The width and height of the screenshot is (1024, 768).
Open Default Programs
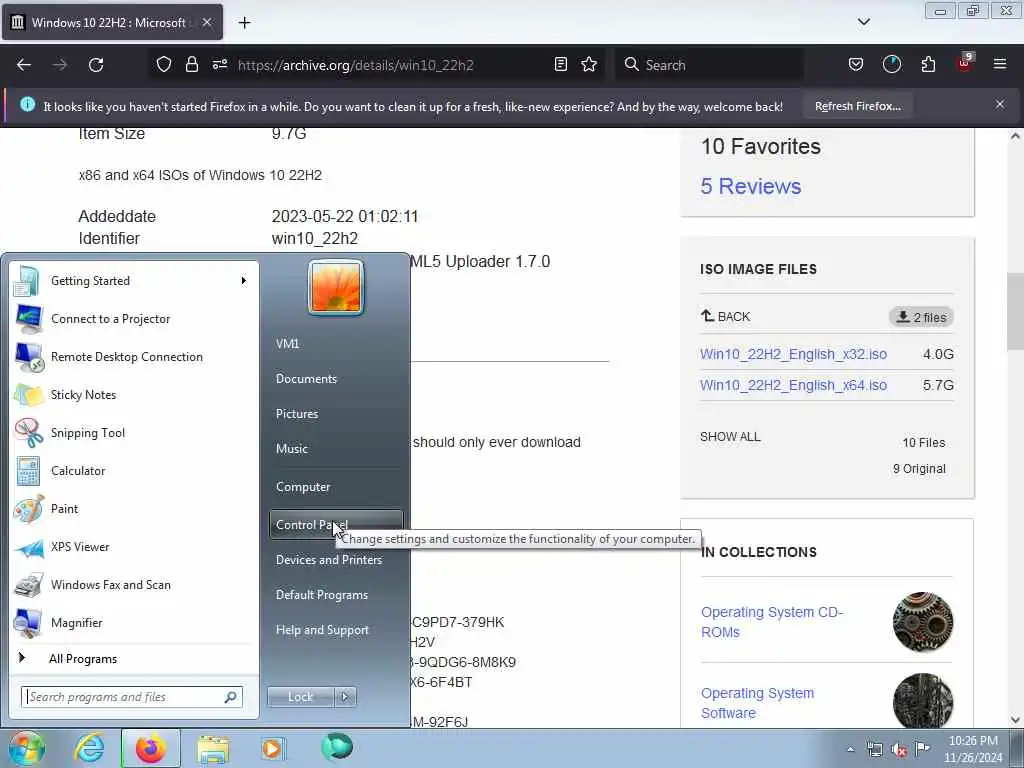click(336, 595)
